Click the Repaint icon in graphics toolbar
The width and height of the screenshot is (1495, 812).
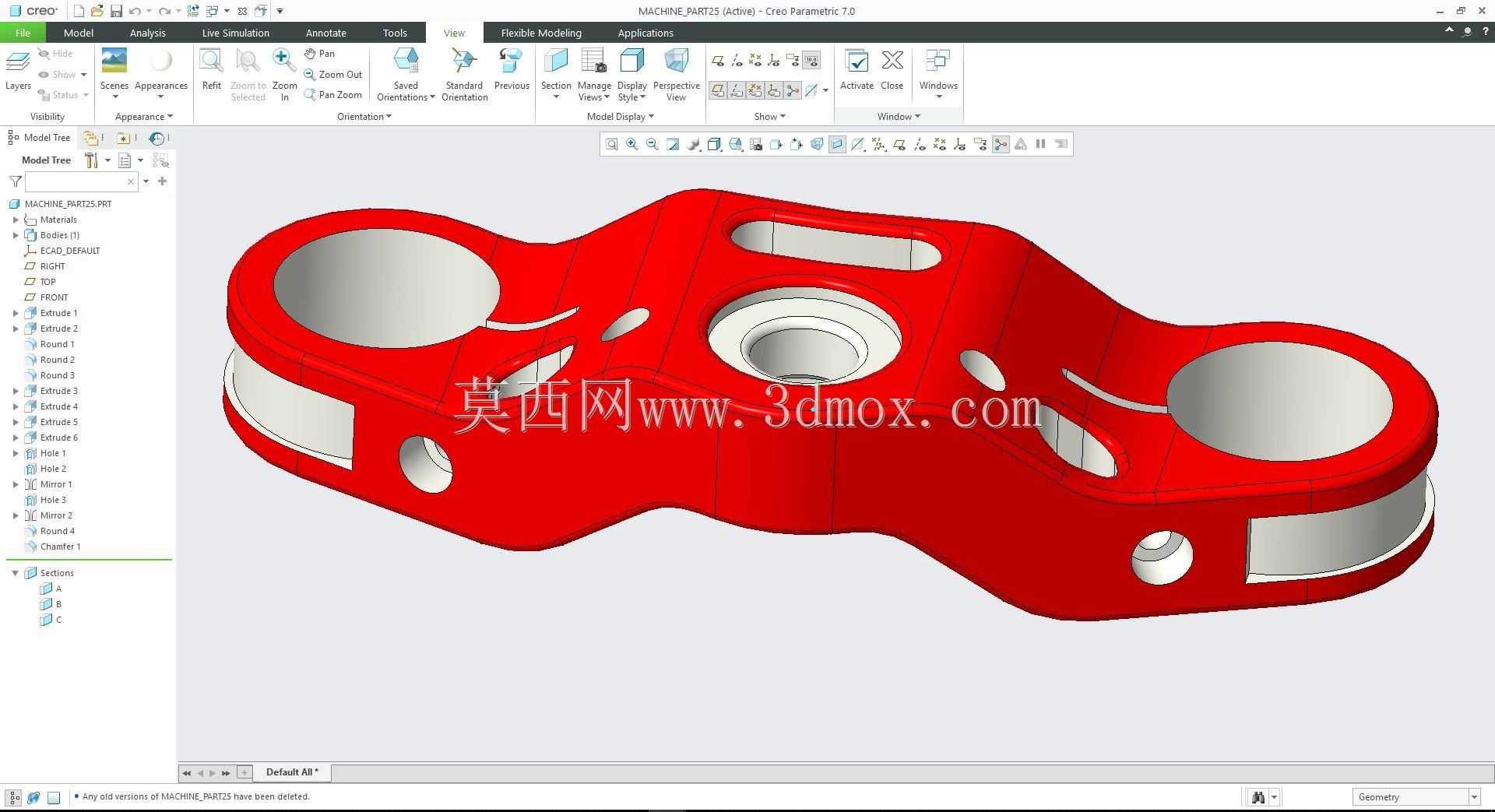(673, 144)
